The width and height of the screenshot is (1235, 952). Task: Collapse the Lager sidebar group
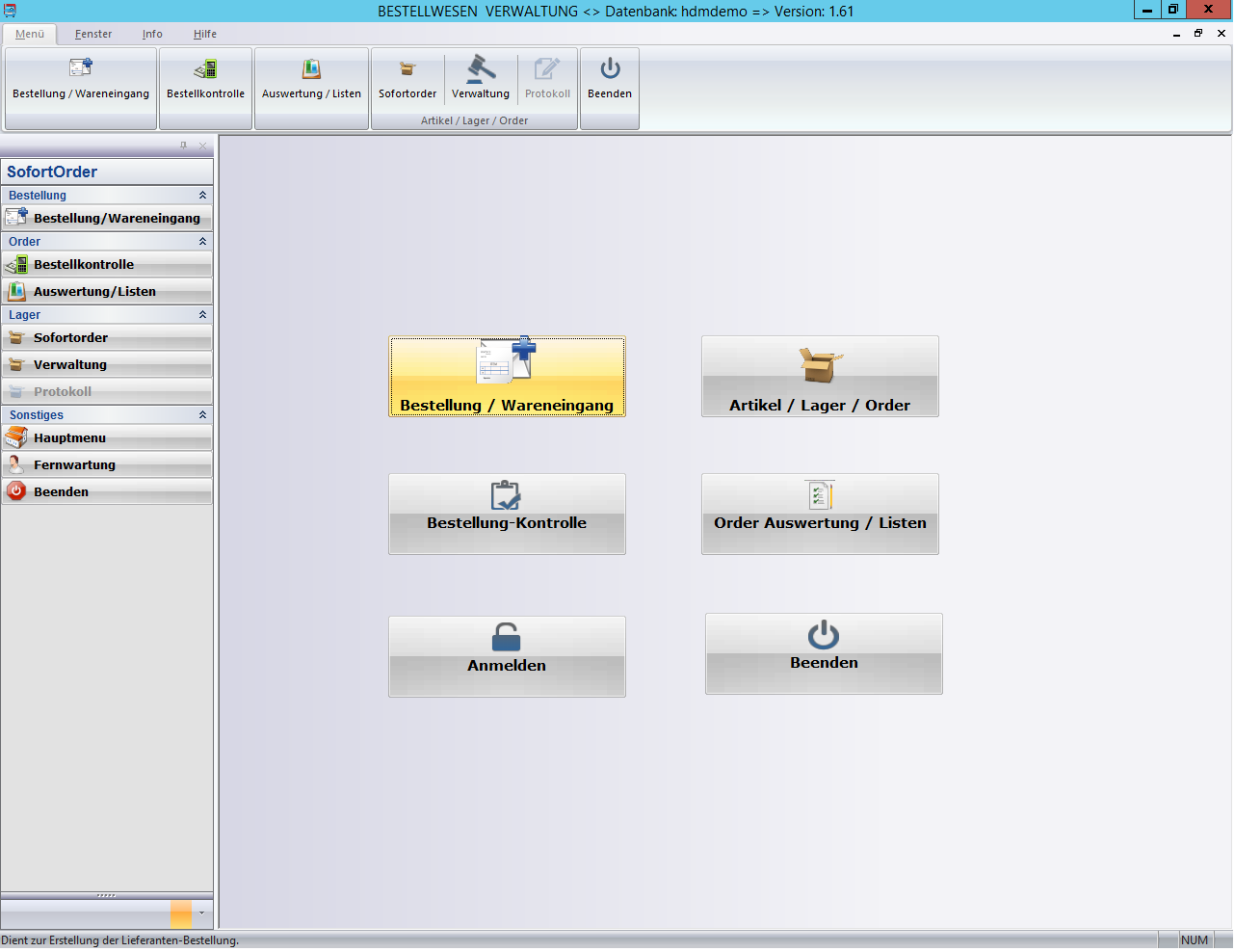[x=202, y=315]
